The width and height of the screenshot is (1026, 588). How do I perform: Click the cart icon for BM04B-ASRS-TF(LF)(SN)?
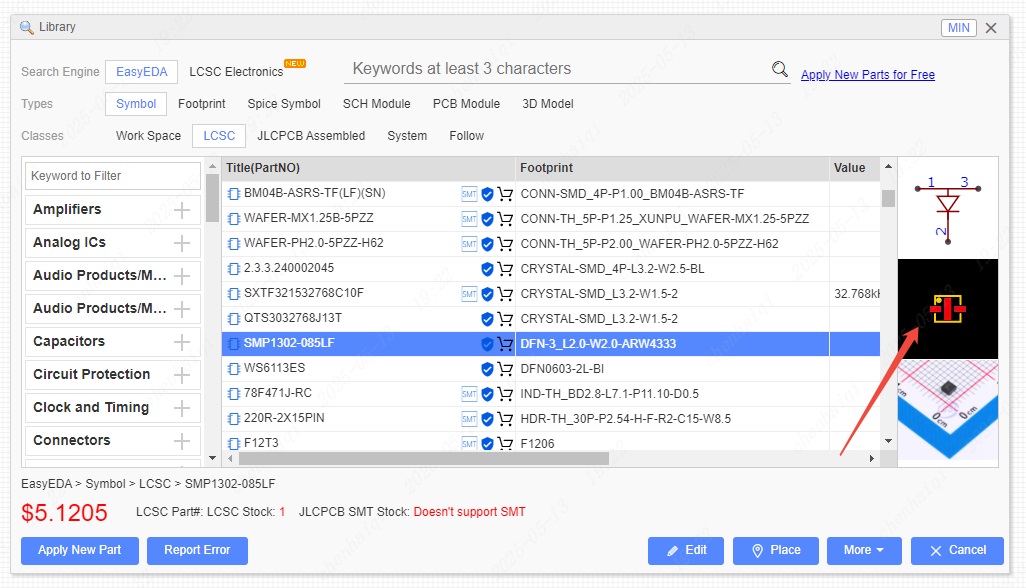tap(505, 194)
